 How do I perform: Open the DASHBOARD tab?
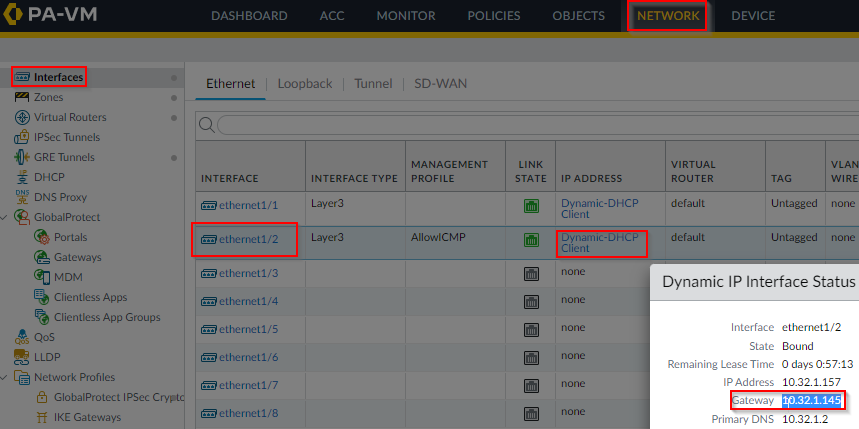(x=249, y=16)
